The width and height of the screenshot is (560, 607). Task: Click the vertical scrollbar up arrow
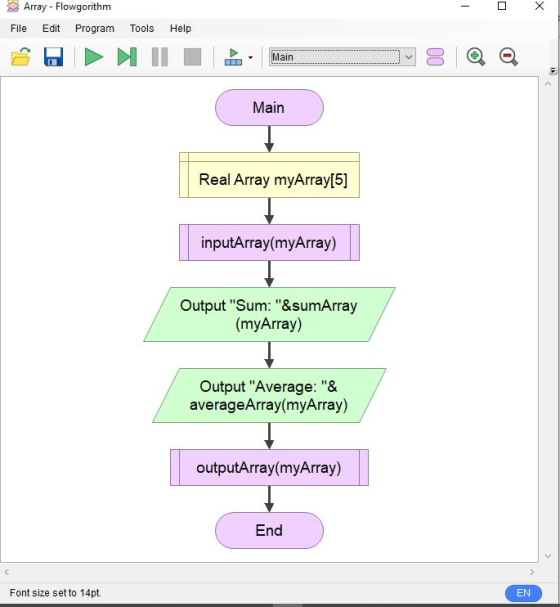click(x=548, y=84)
